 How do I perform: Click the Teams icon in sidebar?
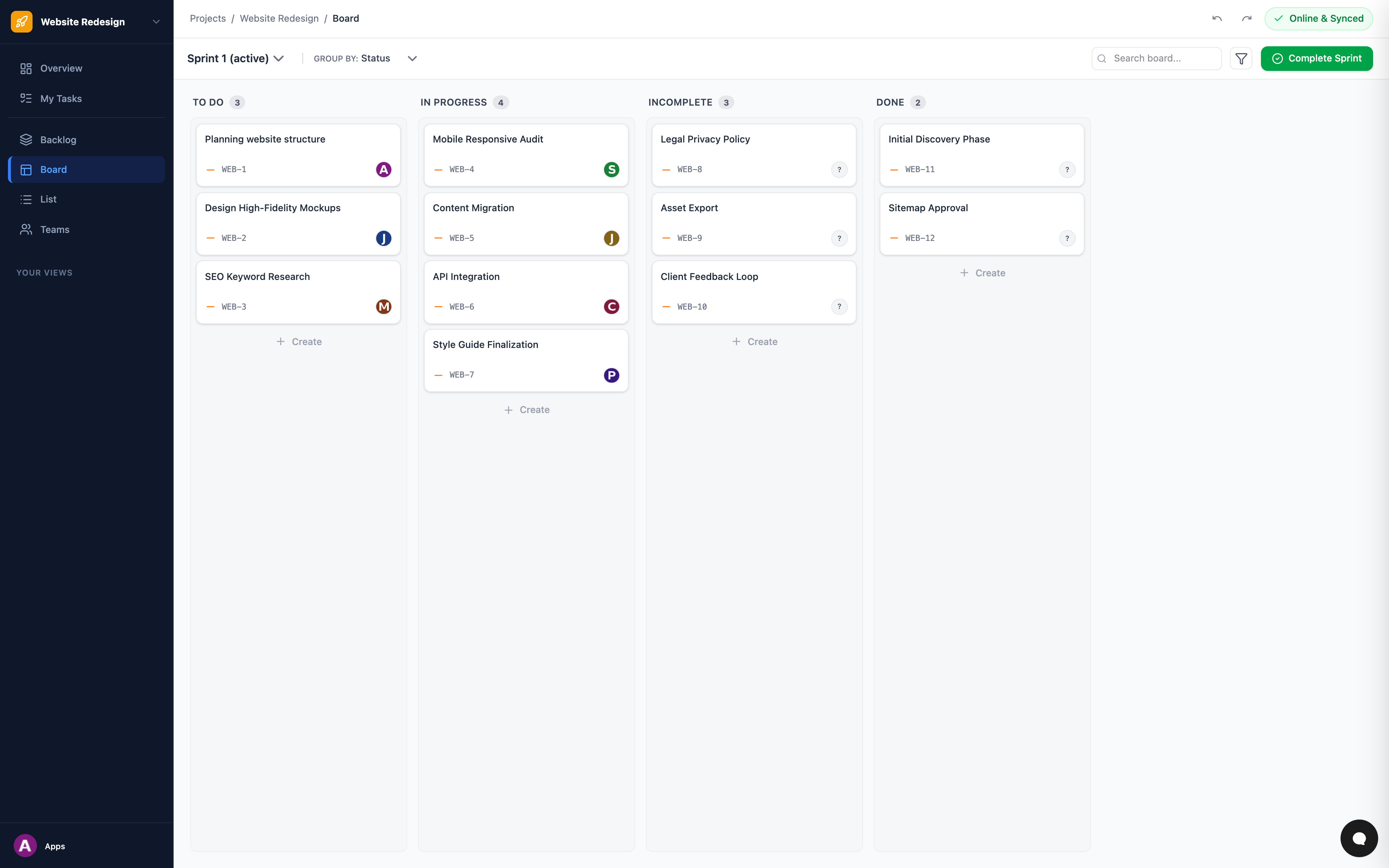point(25,229)
